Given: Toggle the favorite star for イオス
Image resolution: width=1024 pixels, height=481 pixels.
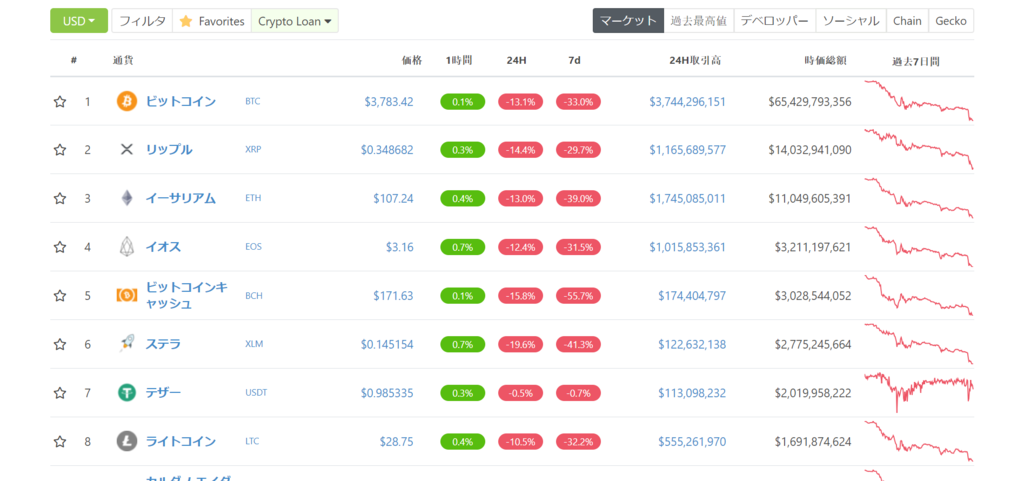Looking at the screenshot, I should [59, 247].
